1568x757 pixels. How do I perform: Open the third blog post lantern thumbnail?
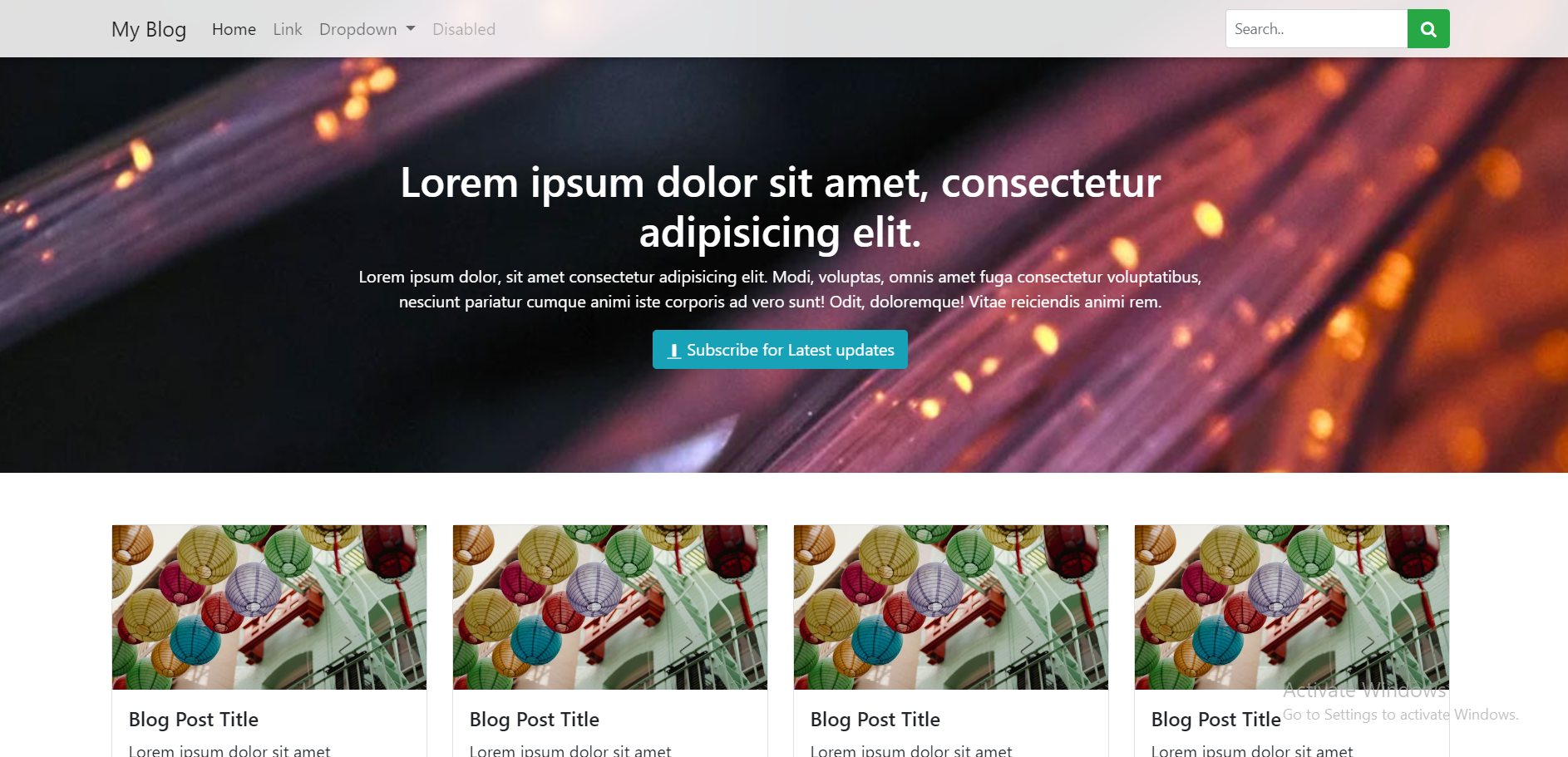coord(951,607)
